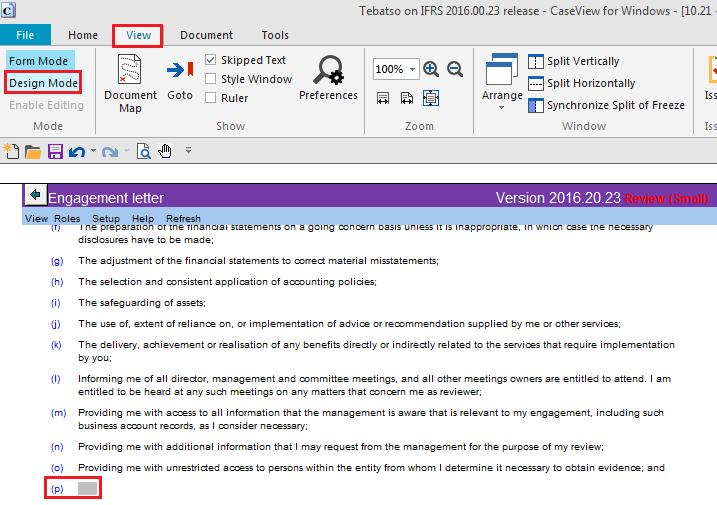Viewport: 717px width, 505px height.
Task: Click the zoom in magnifier
Action: point(432,69)
